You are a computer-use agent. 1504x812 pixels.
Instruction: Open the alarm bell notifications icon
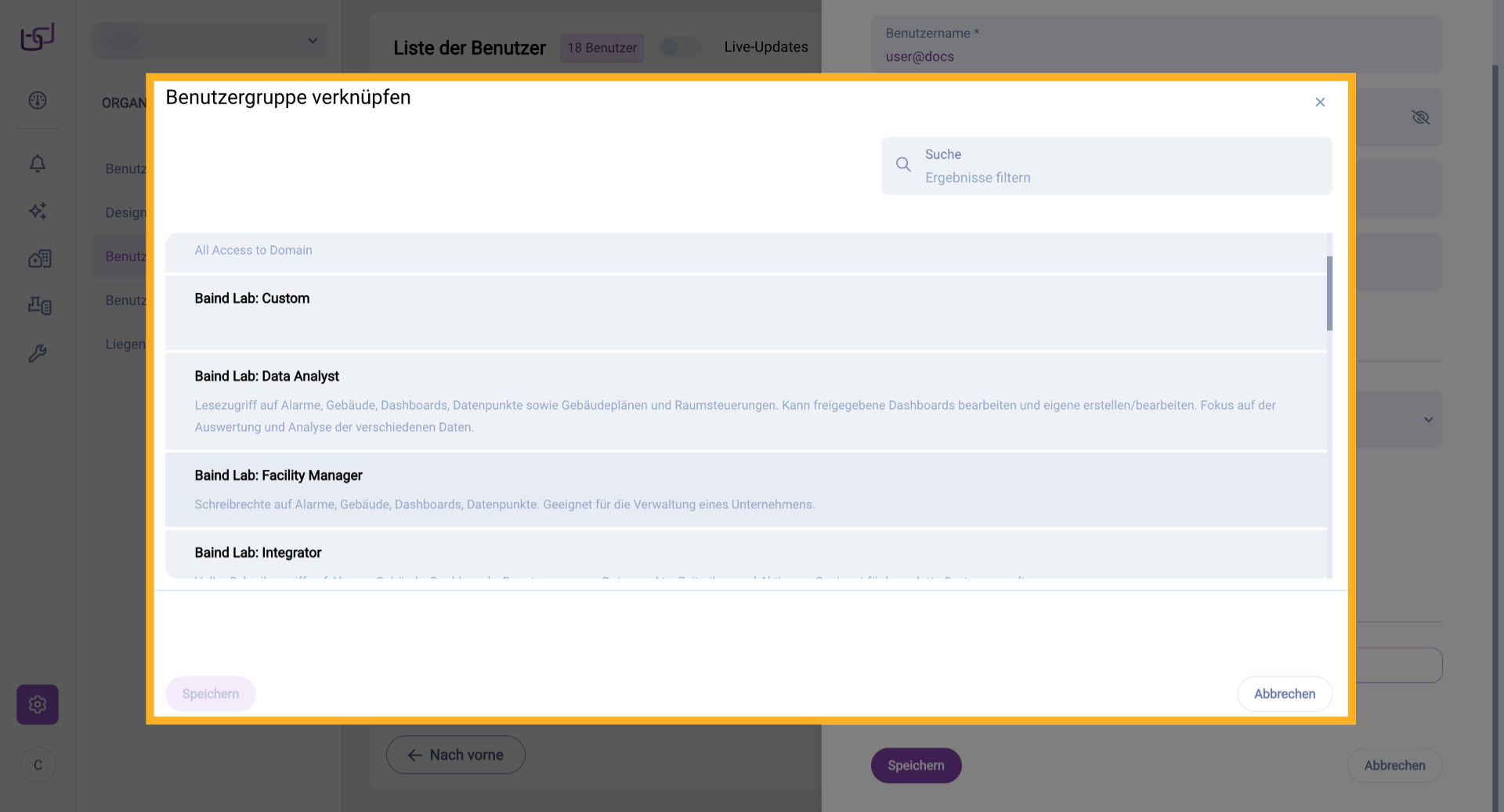(x=38, y=163)
